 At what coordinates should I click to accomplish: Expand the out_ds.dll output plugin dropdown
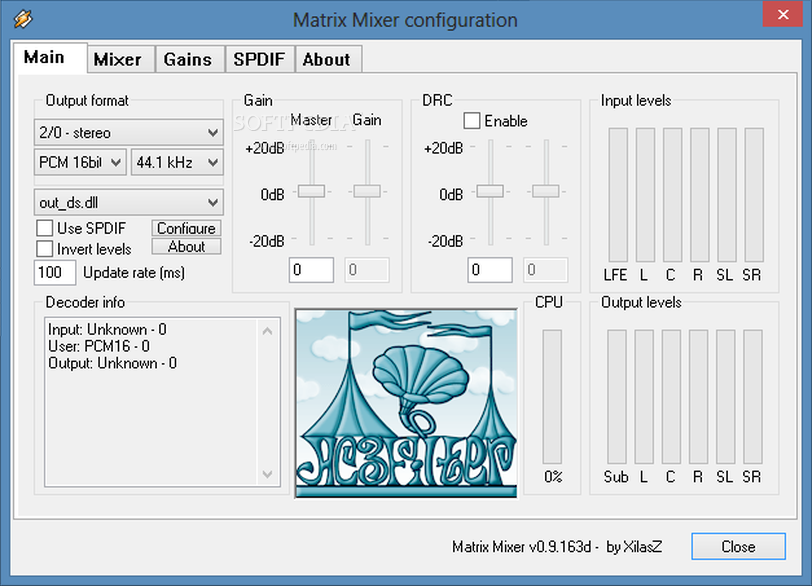pos(129,202)
